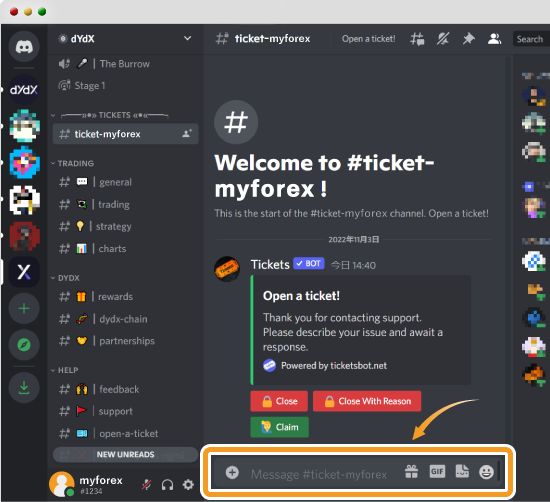This screenshot has width=550, height=502.
Task: Click the Tickets bot username
Action: (270, 265)
